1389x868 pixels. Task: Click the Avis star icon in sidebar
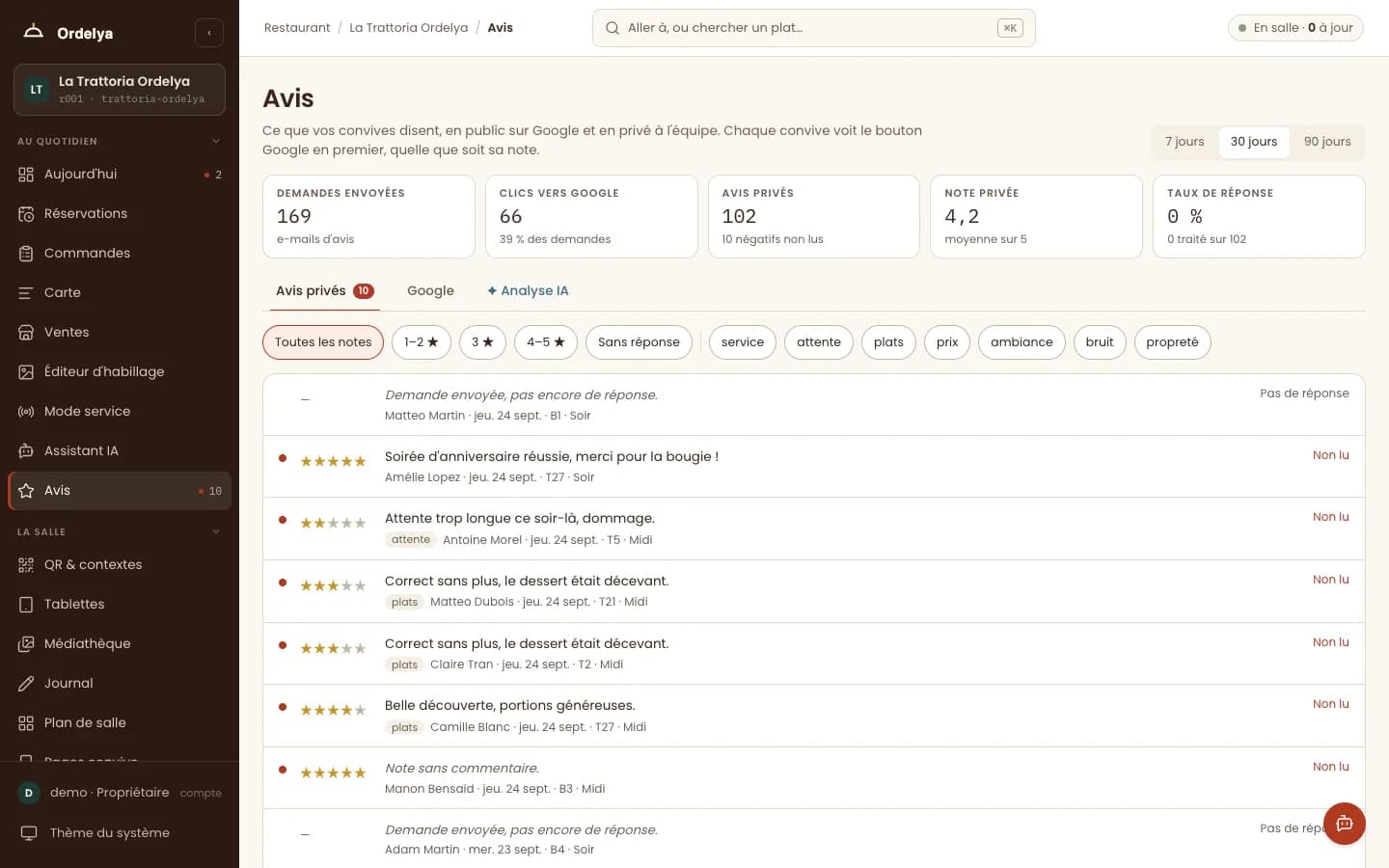coord(26,491)
